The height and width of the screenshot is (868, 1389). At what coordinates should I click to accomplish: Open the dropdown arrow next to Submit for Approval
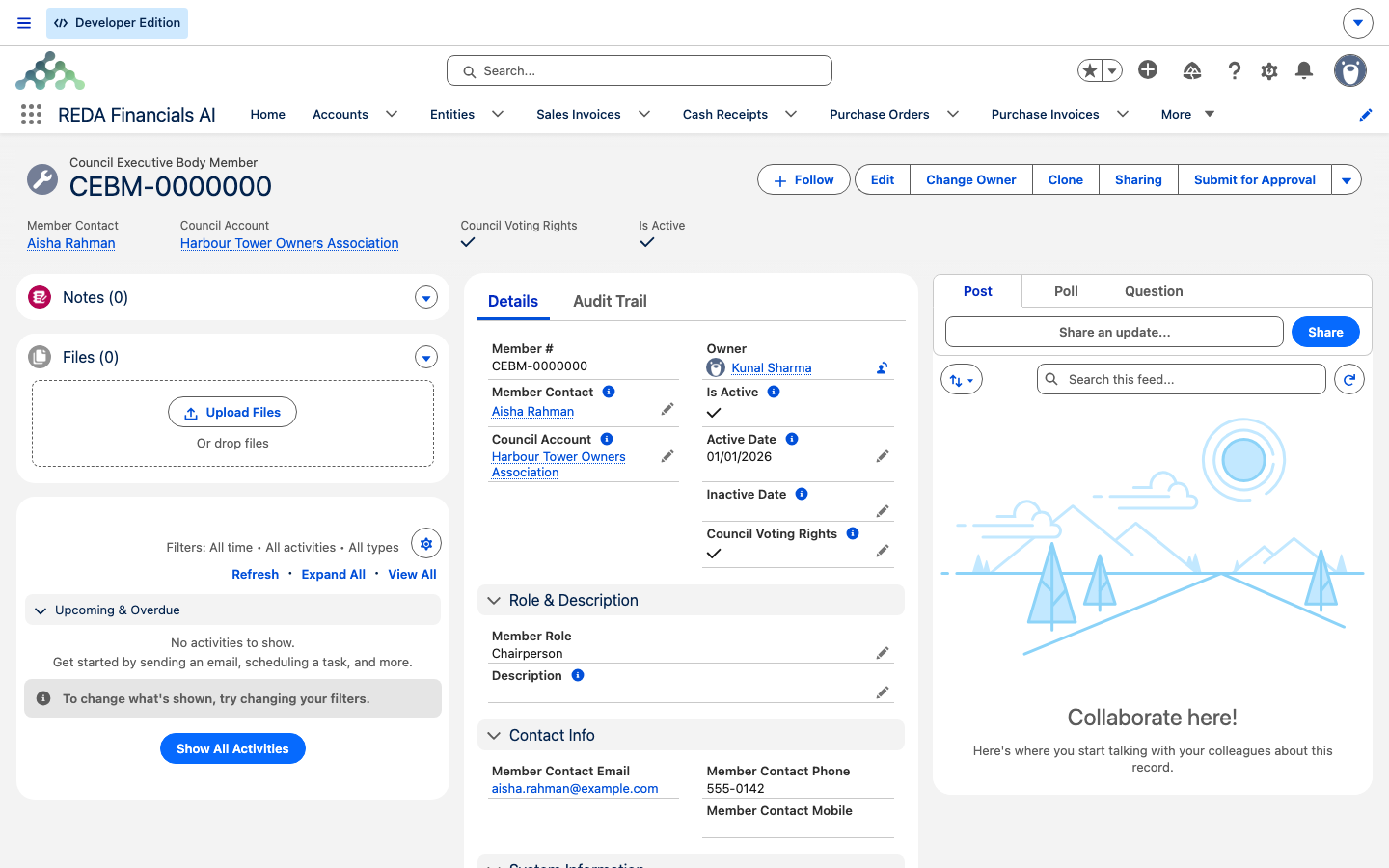pyautogui.click(x=1347, y=180)
